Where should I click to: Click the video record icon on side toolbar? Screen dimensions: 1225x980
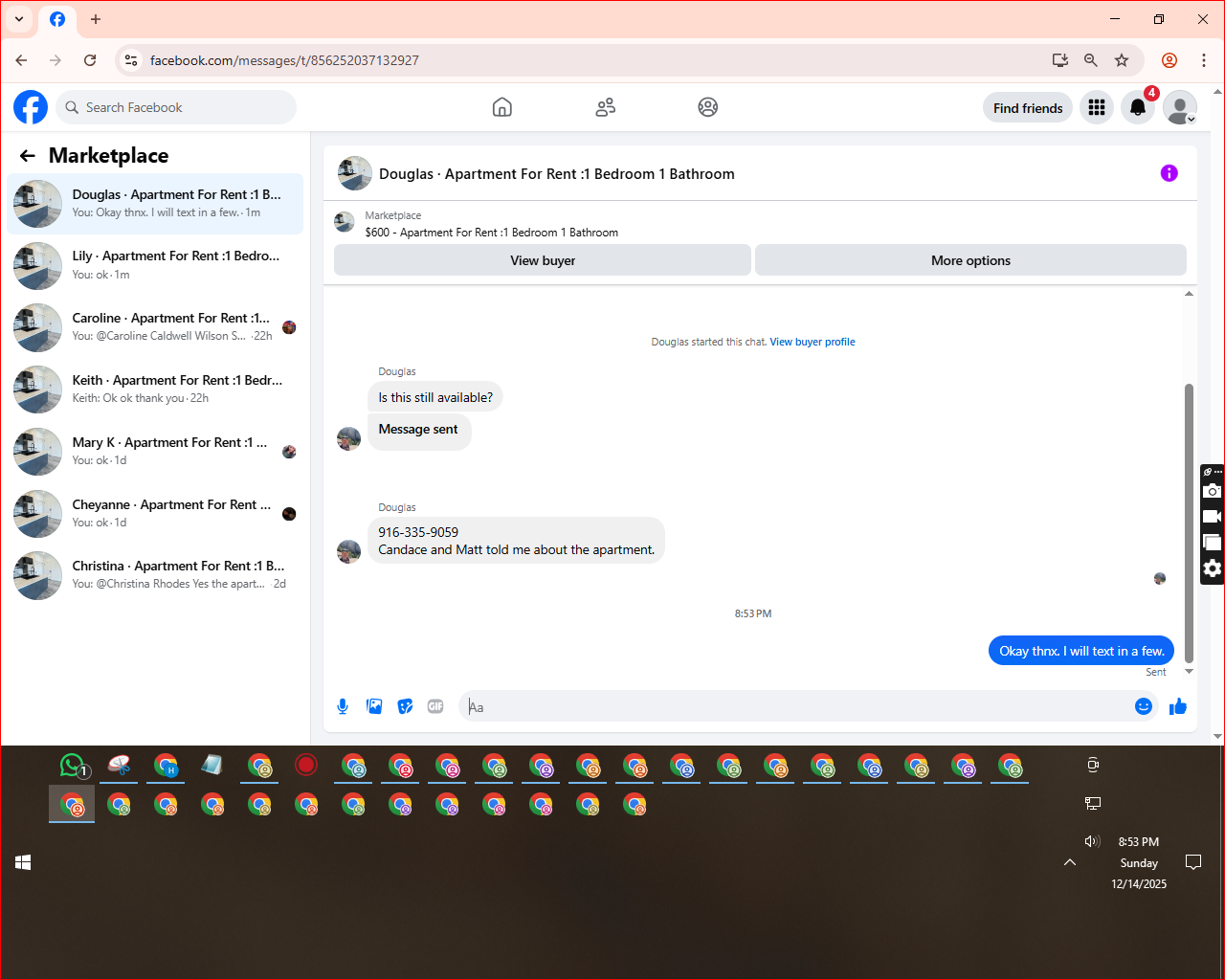[x=1212, y=517]
